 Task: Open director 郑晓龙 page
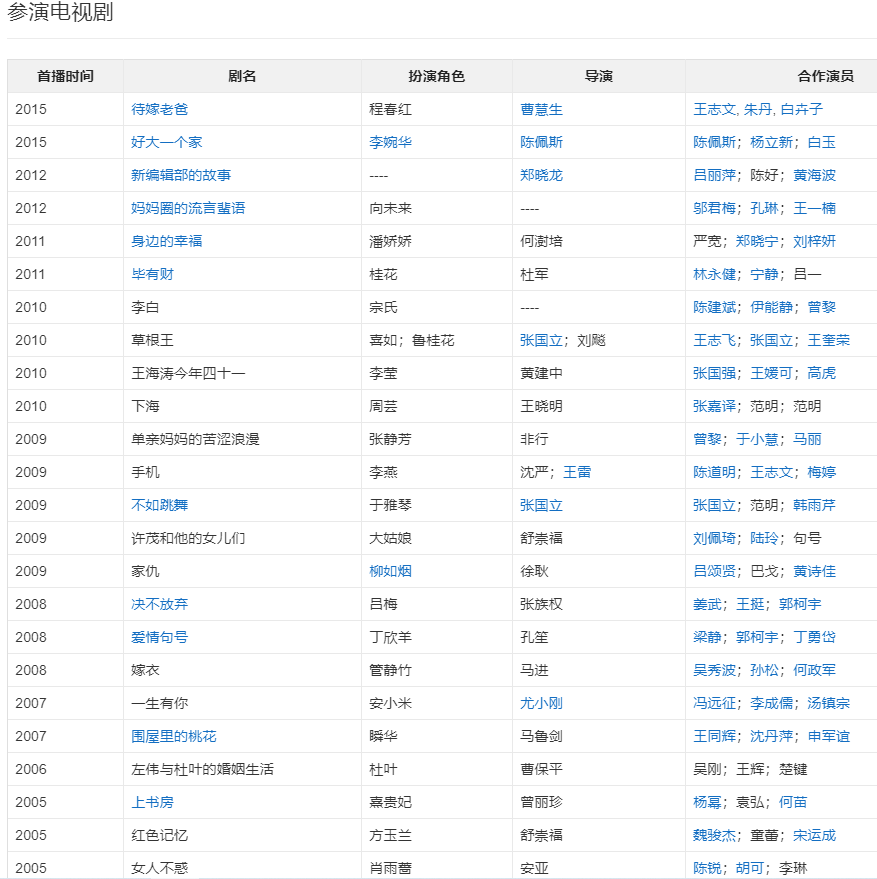tap(541, 175)
